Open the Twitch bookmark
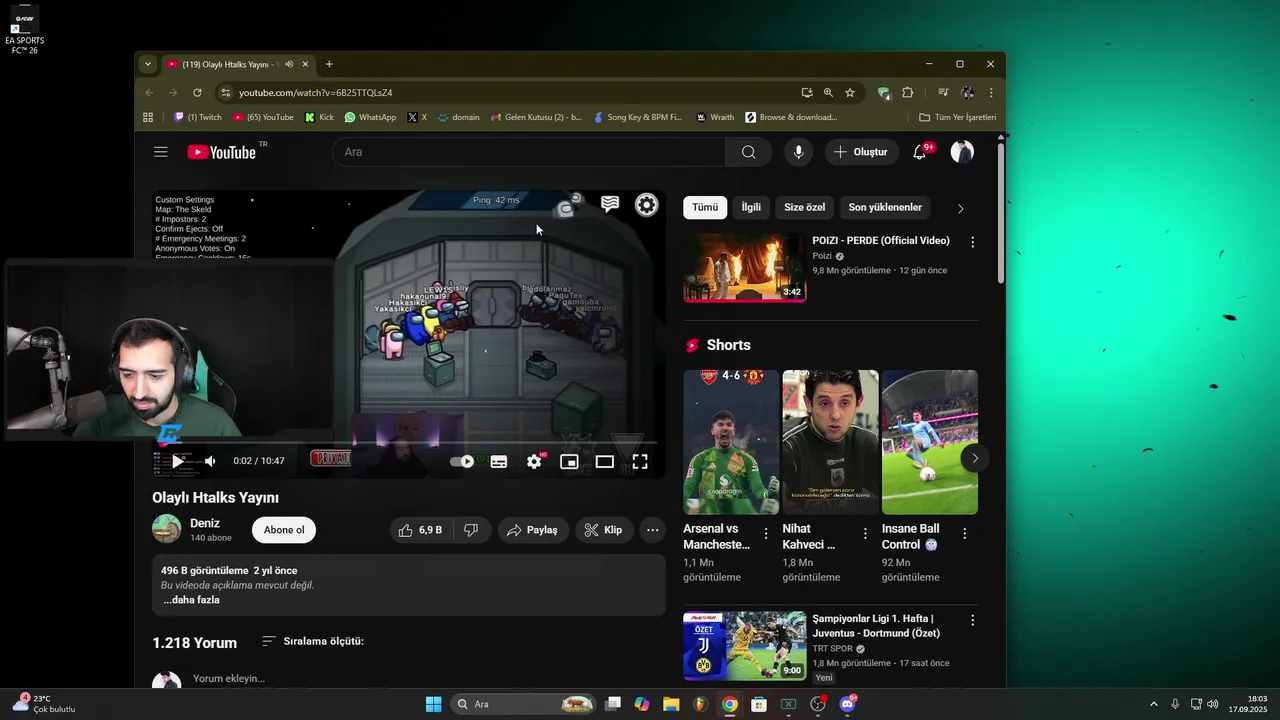 [198, 117]
